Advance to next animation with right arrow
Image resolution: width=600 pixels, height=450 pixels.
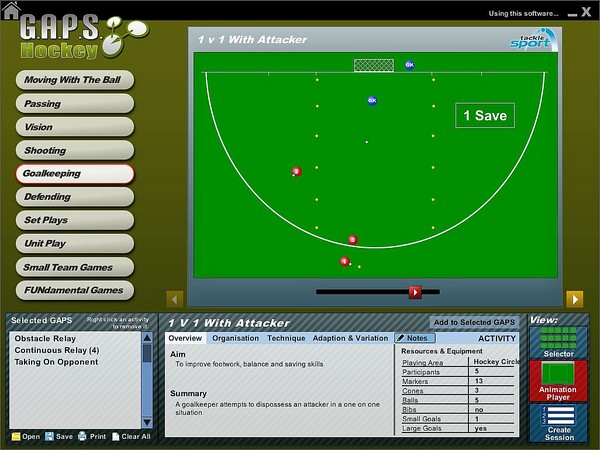[574, 298]
